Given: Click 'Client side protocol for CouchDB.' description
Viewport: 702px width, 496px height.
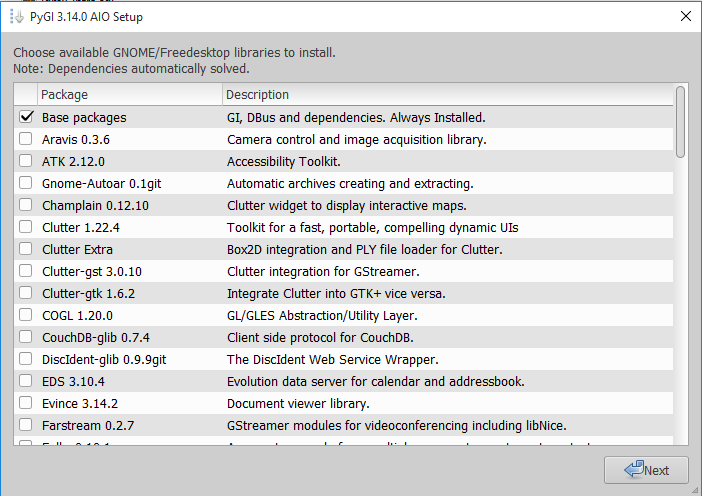Looking at the screenshot, I should [321, 338].
